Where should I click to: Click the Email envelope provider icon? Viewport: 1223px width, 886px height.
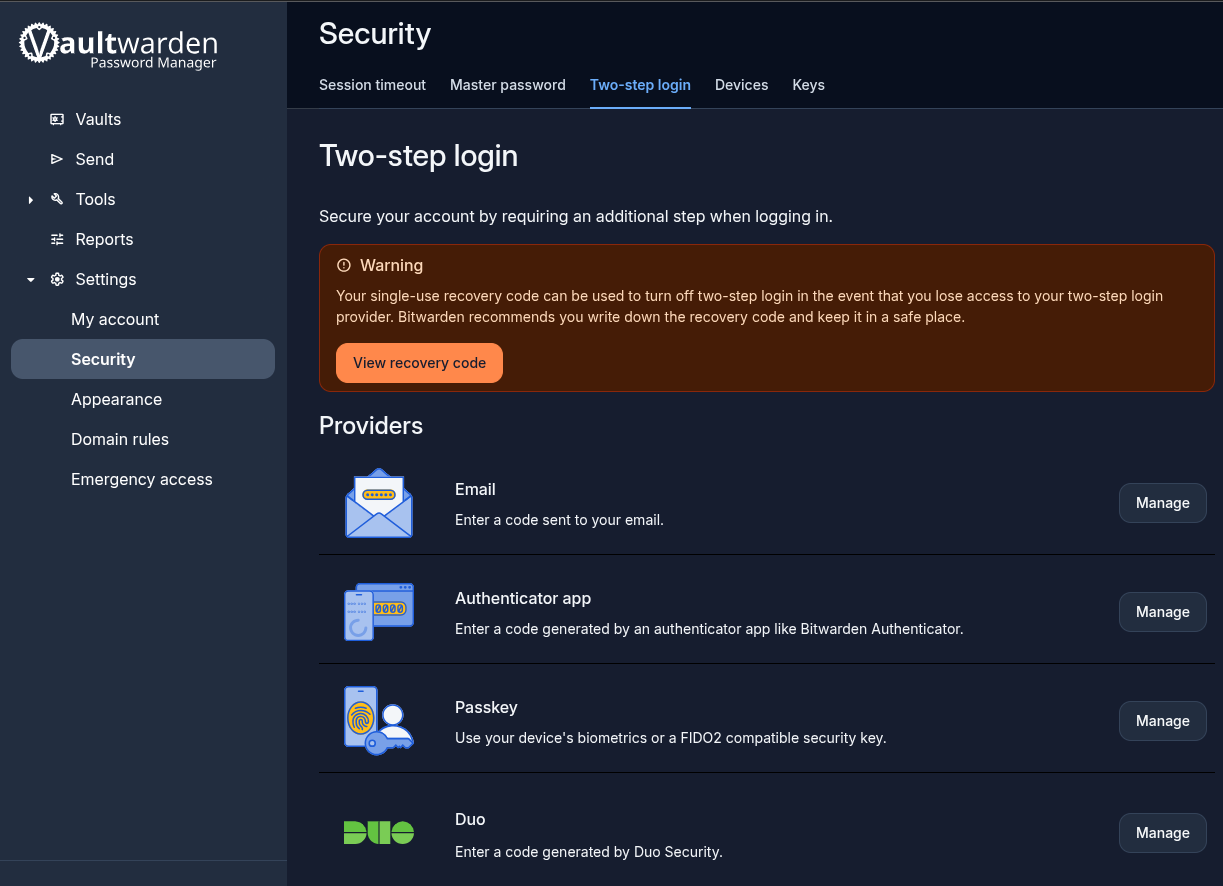click(x=379, y=503)
